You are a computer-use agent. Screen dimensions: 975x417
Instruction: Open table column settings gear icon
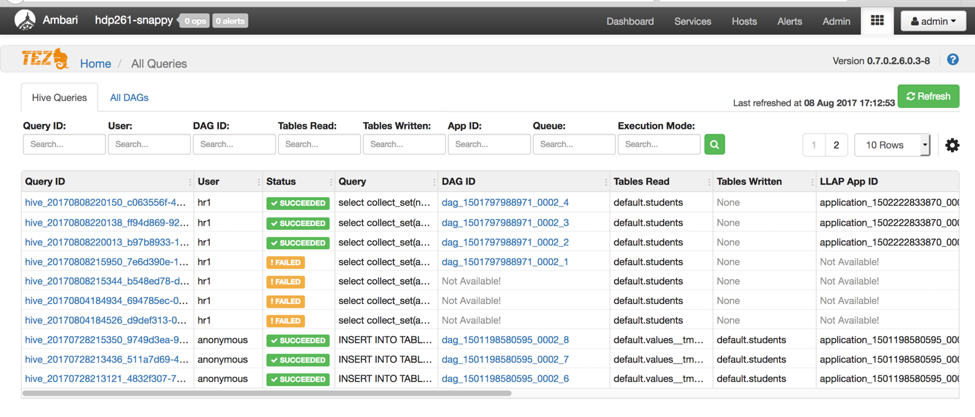pyautogui.click(x=952, y=145)
